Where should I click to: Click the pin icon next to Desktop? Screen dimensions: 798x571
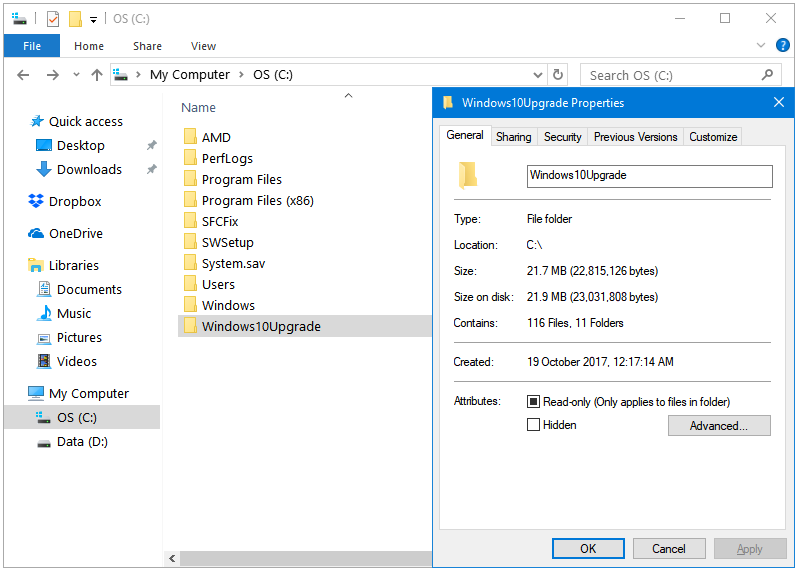click(152, 146)
